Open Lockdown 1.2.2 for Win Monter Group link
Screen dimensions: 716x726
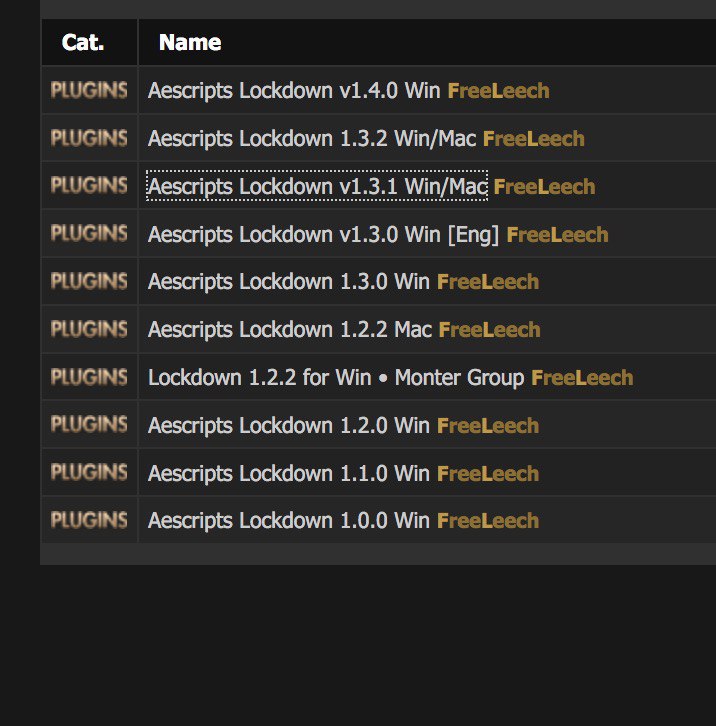pyautogui.click(x=336, y=377)
